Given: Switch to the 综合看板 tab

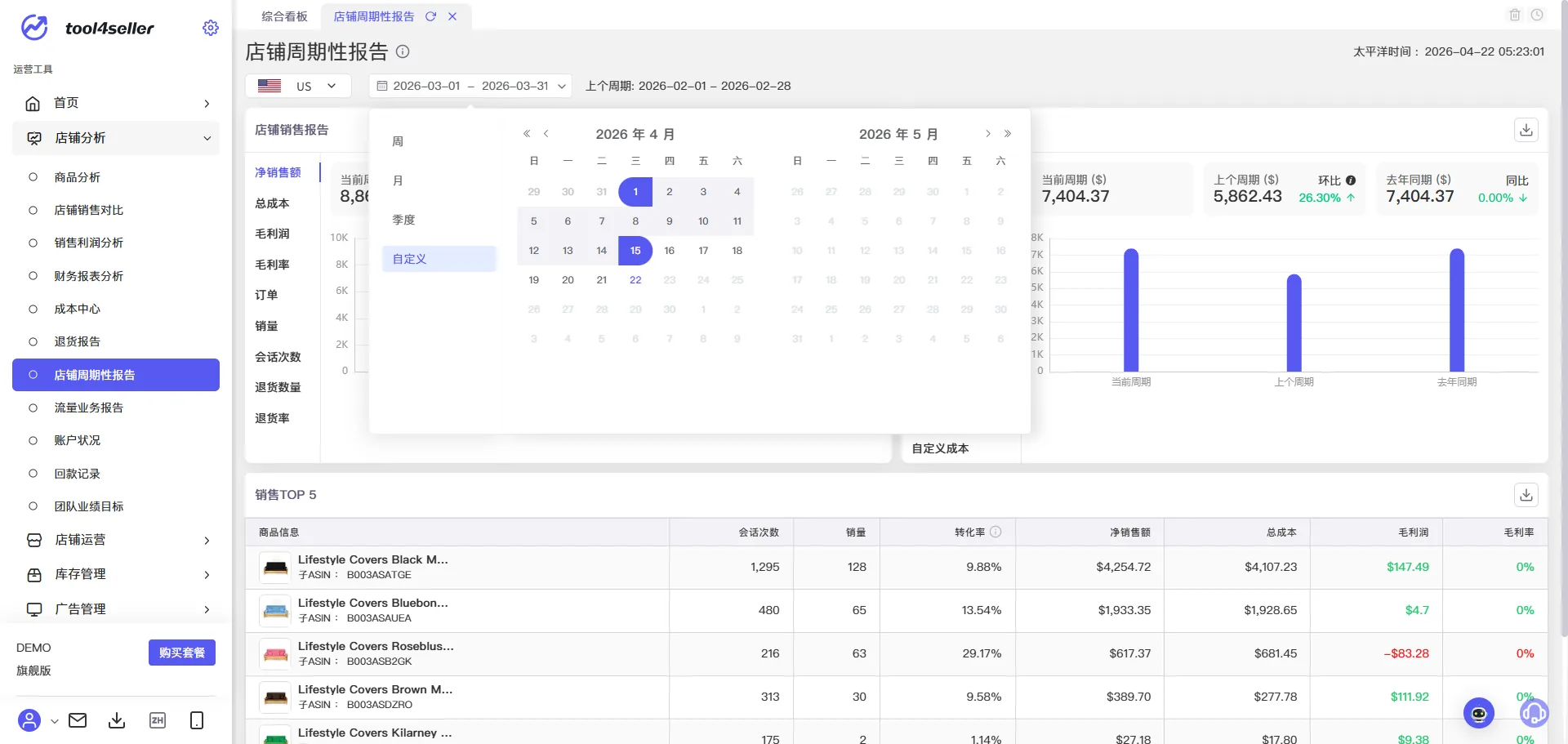Looking at the screenshot, I should 284,16.
